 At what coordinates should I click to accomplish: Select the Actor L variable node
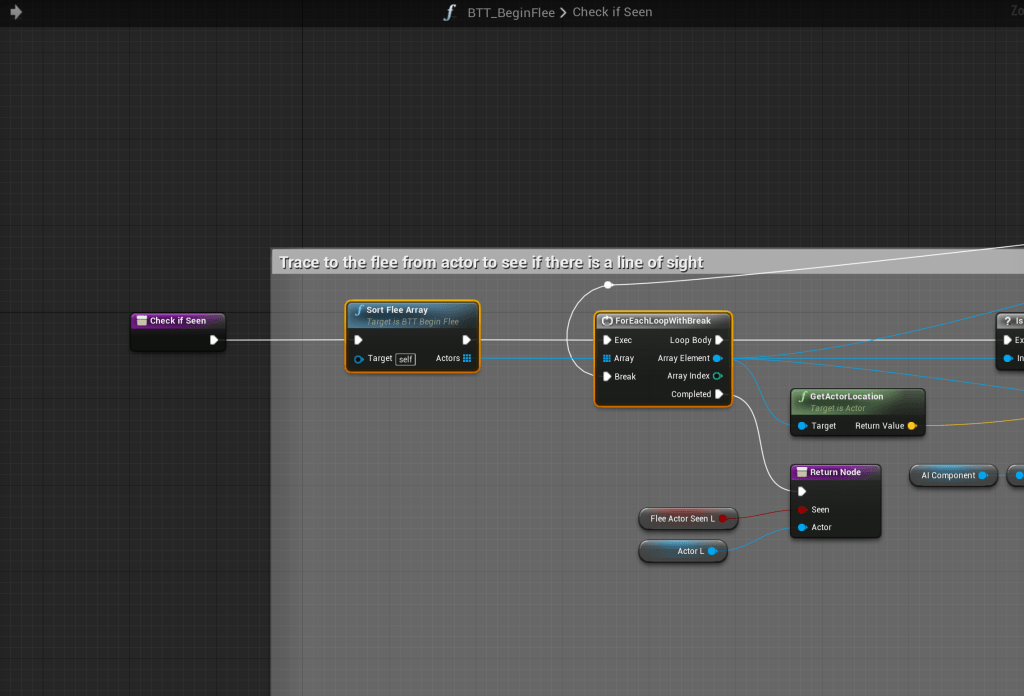(x=683, y=551)
